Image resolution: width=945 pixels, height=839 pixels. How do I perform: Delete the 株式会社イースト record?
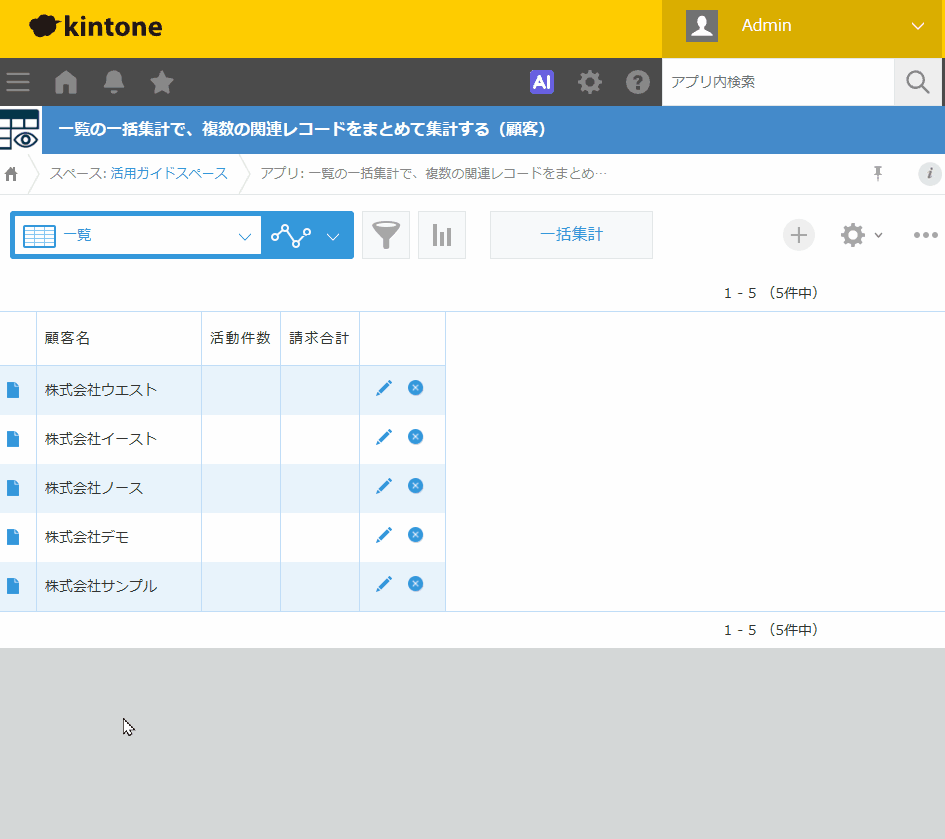(x=415, y=437)
